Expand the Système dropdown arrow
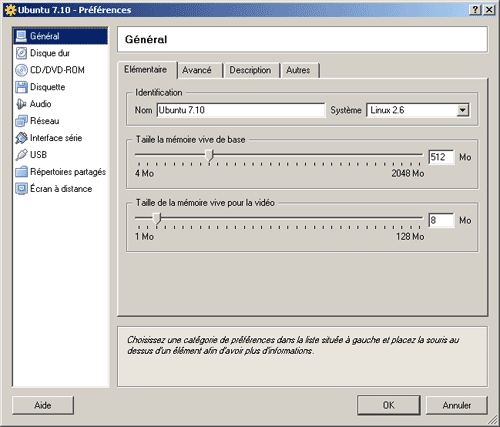 463,110
